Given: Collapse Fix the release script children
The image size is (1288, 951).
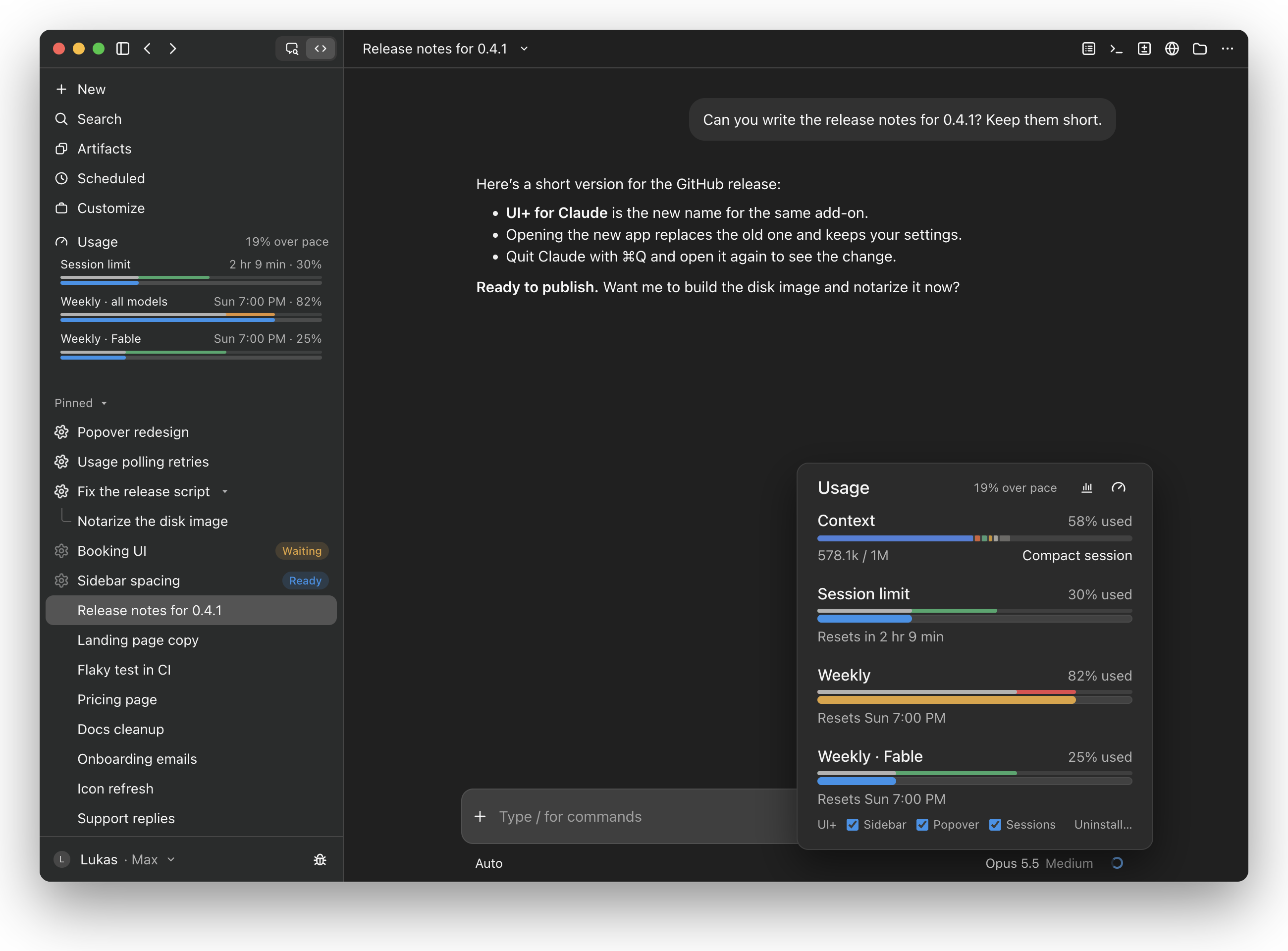Looking at the screenshot, I should pyautogui.click(x=225, y=492).
